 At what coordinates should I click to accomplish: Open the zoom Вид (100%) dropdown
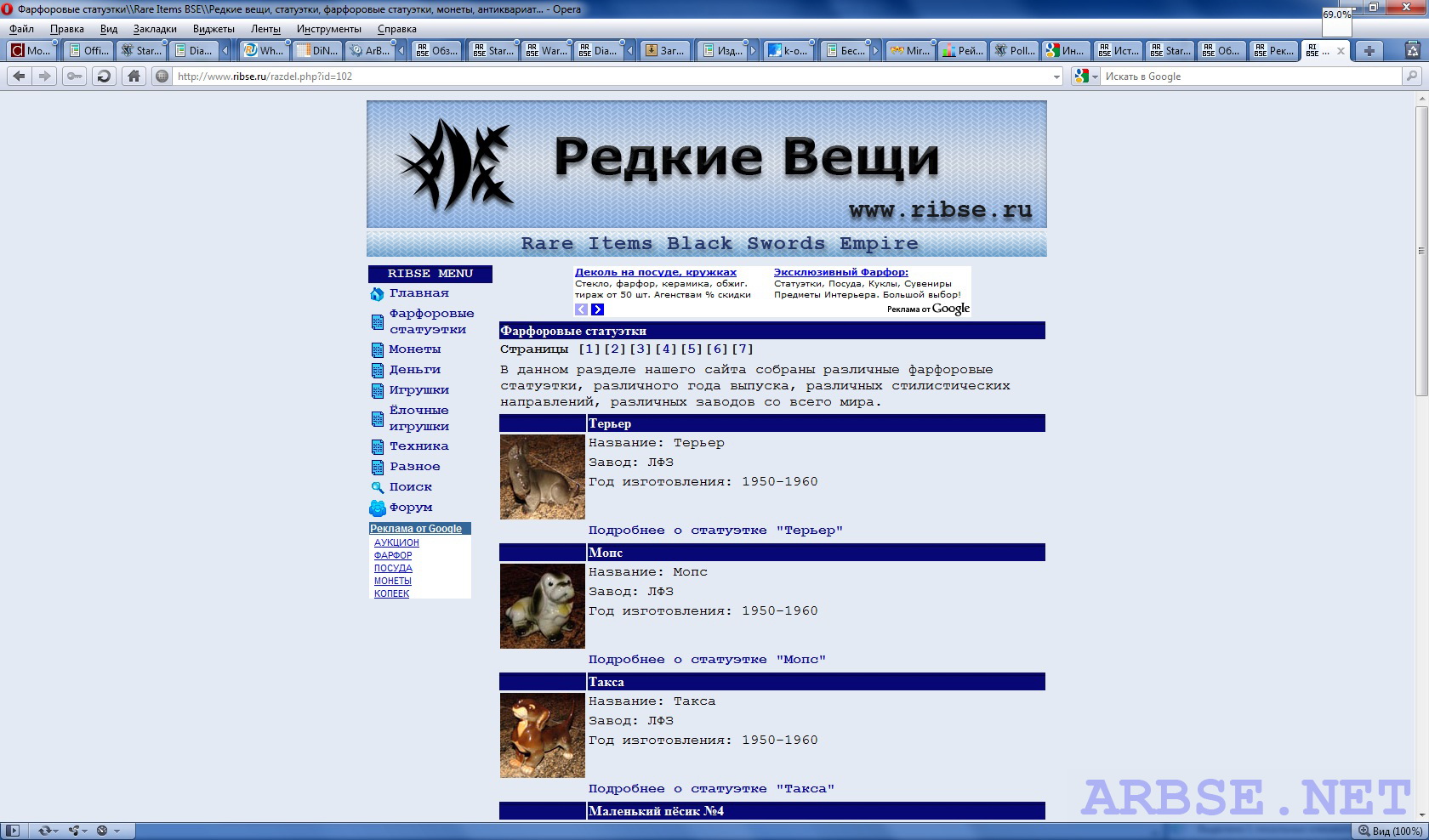[x=1390, y=831]
